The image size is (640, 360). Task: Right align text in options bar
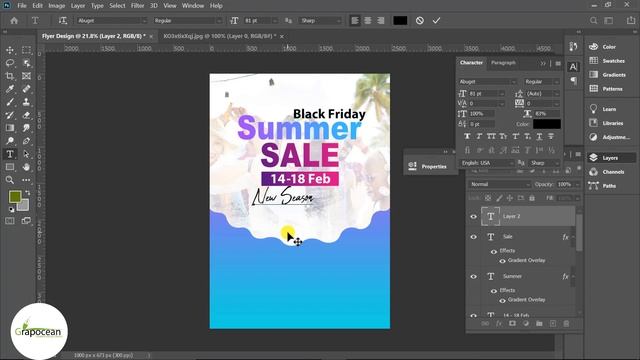tap(381, 20)
